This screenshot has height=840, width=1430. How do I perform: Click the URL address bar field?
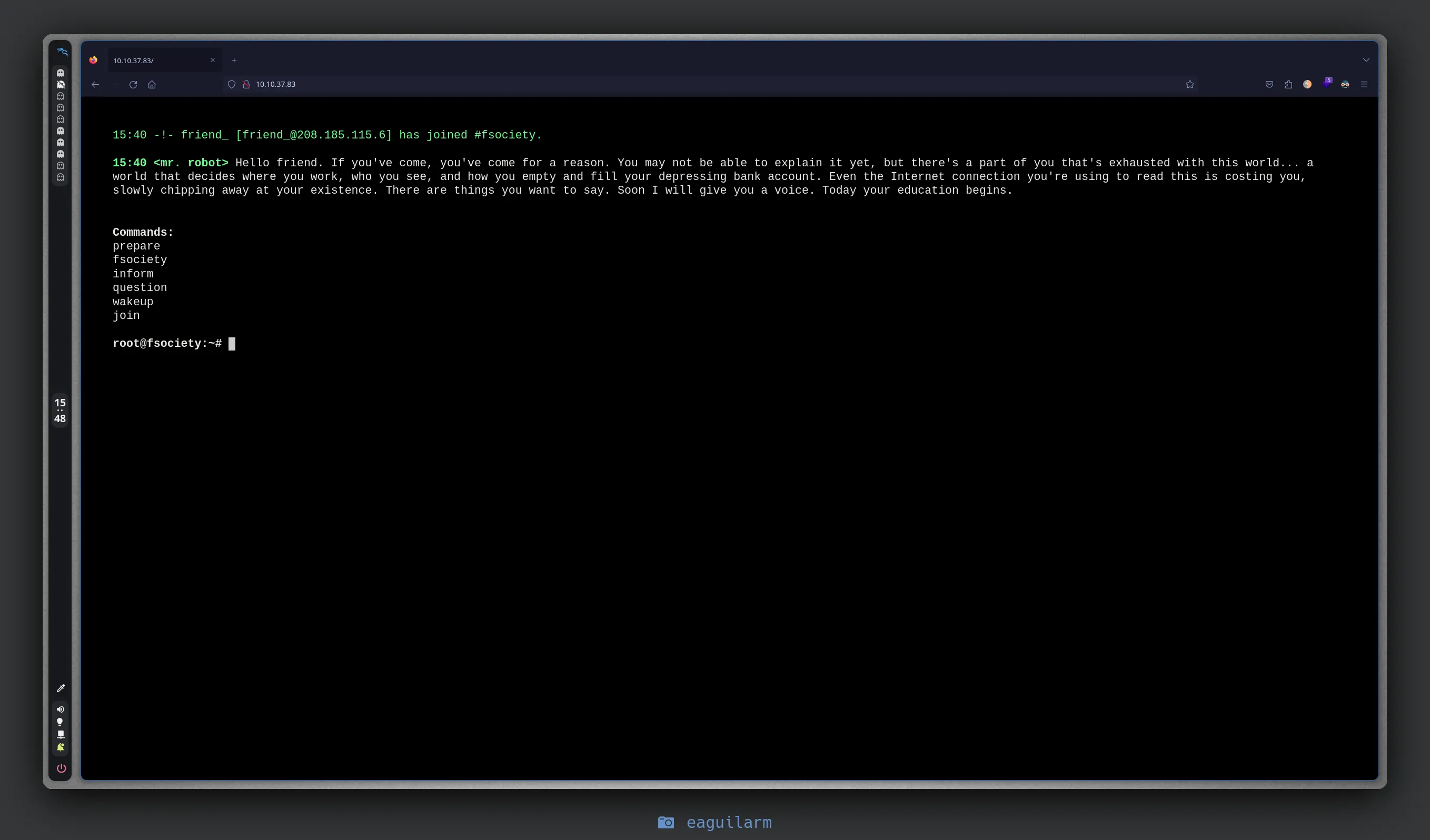681,85
